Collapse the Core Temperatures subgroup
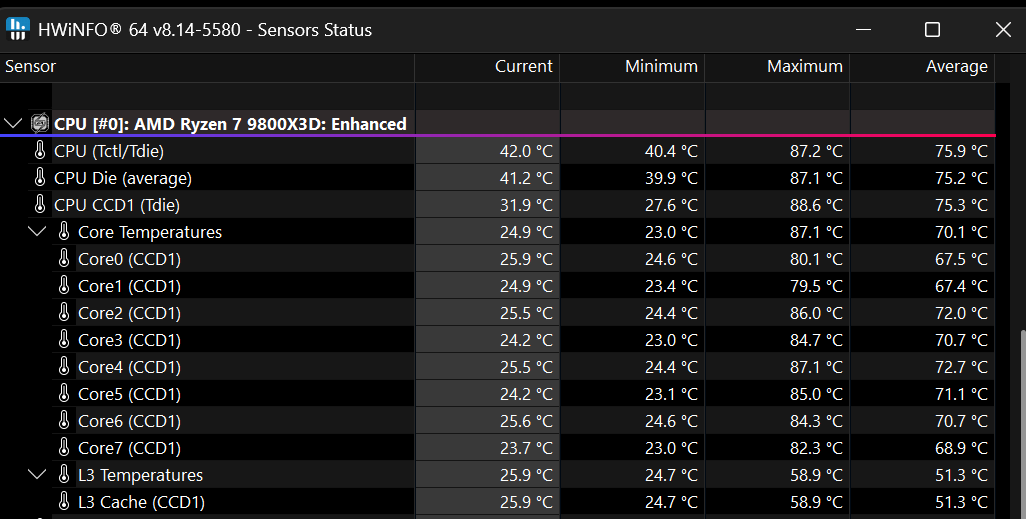This screenshot has height=519, width=1026. (x=37, y=231)
